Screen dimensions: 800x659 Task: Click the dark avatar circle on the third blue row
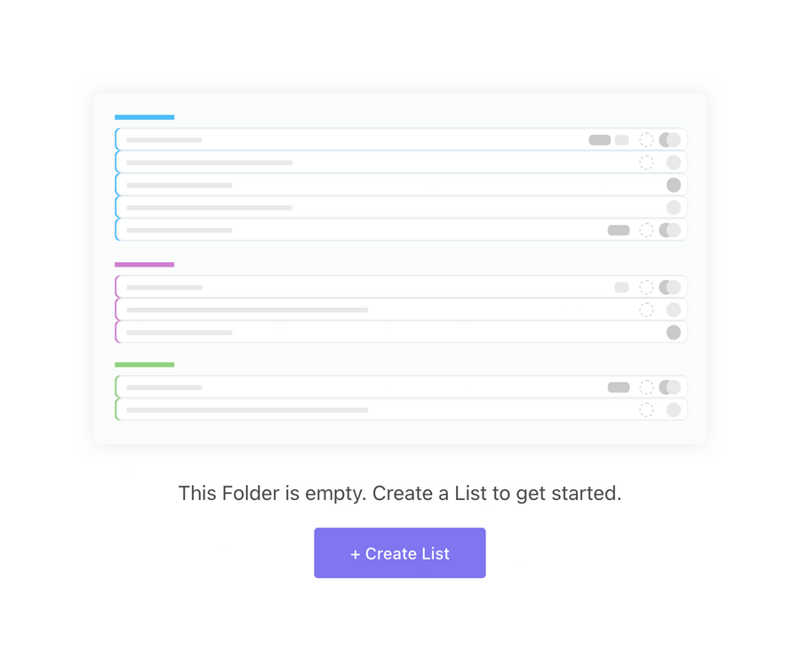pos(673,184)
